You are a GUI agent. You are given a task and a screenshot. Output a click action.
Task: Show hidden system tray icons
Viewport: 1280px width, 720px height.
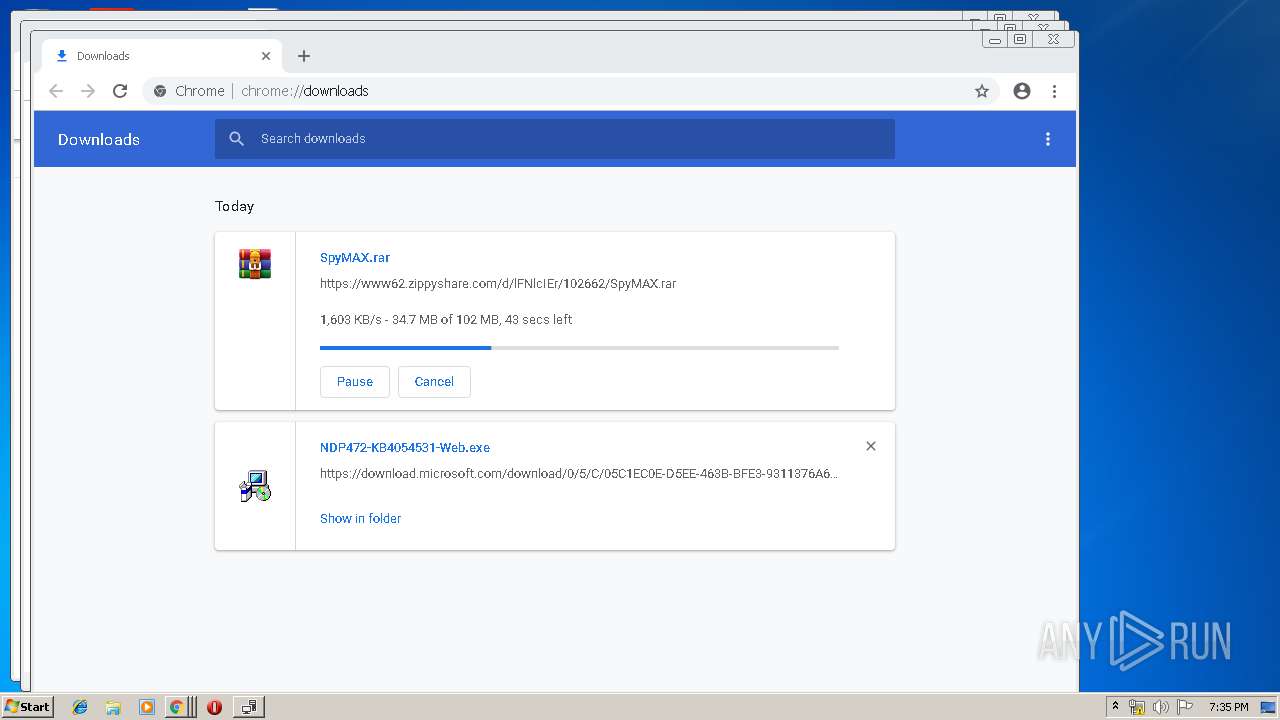tap(1115, 707)
